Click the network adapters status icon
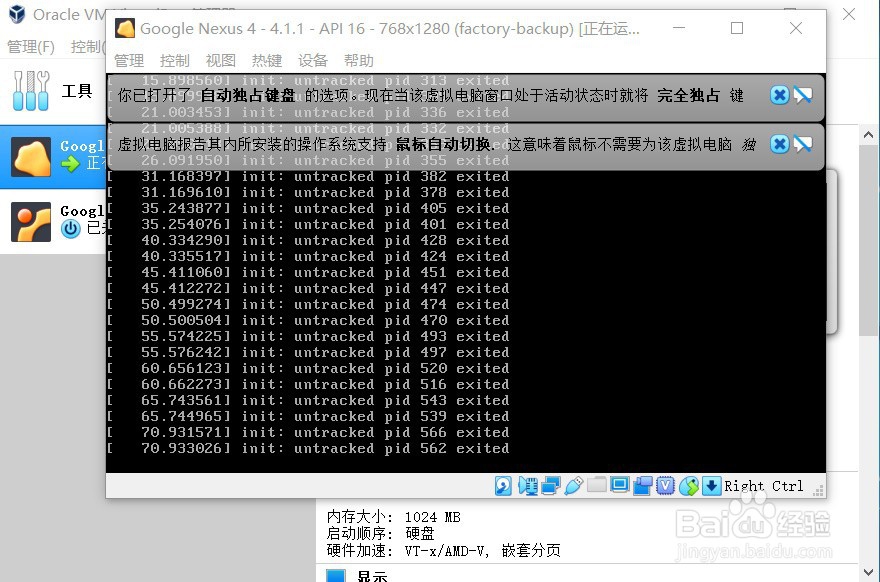Viewport: 880px width, 582px height. [x=551, y=485]
